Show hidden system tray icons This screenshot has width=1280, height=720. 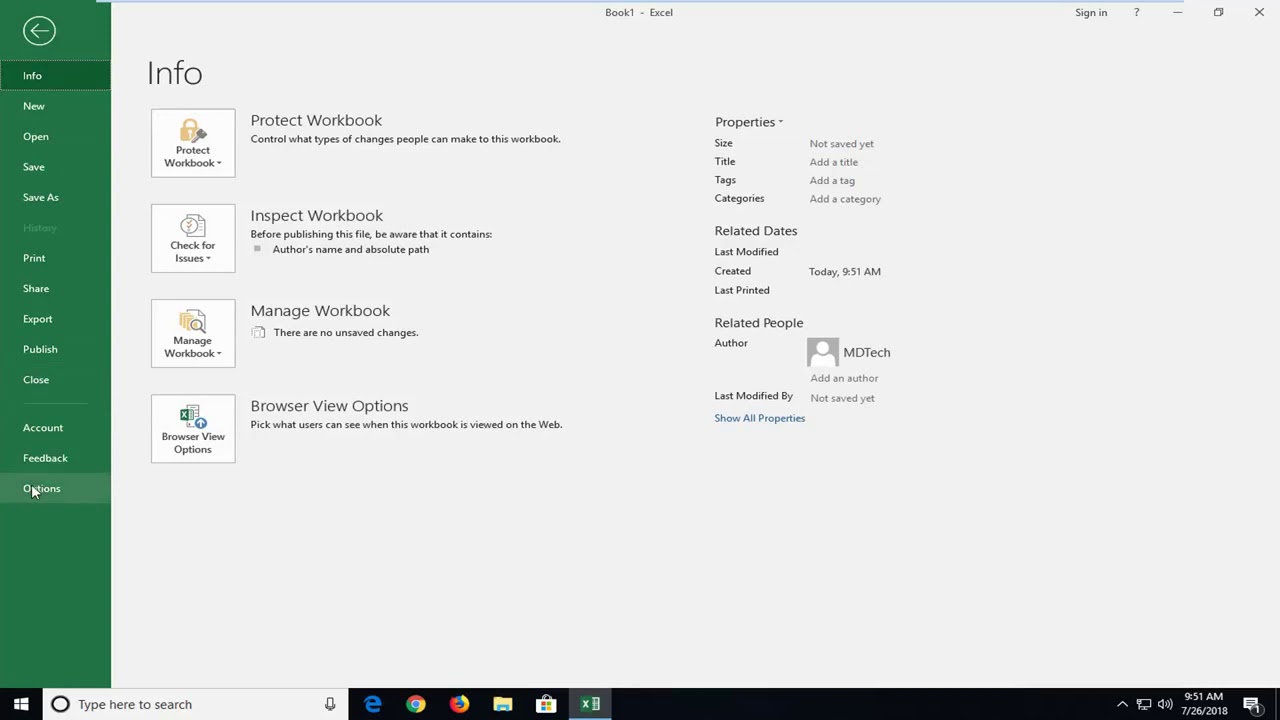[1122, 704]
